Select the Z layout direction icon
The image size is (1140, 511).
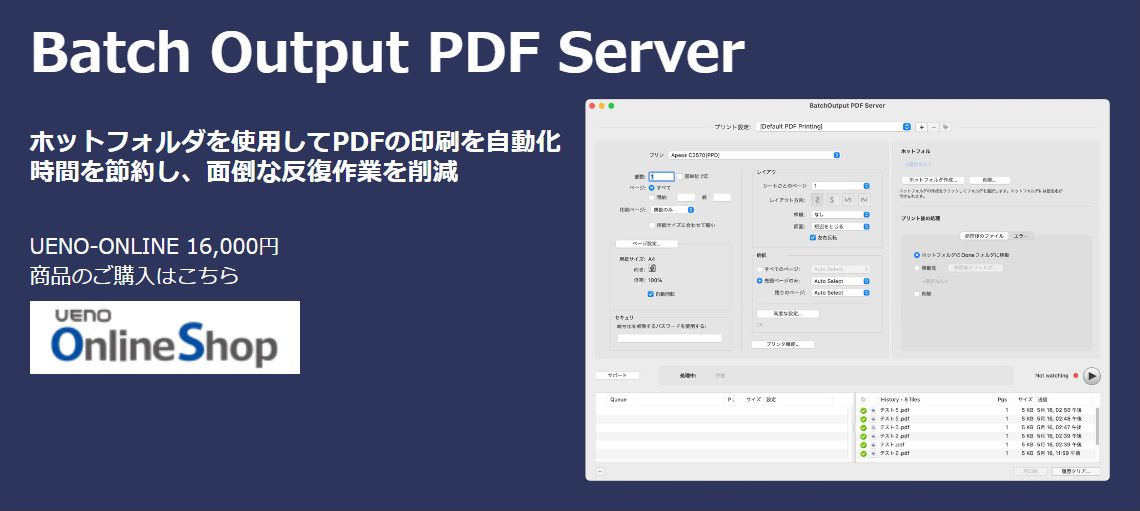tap(817, 198)
